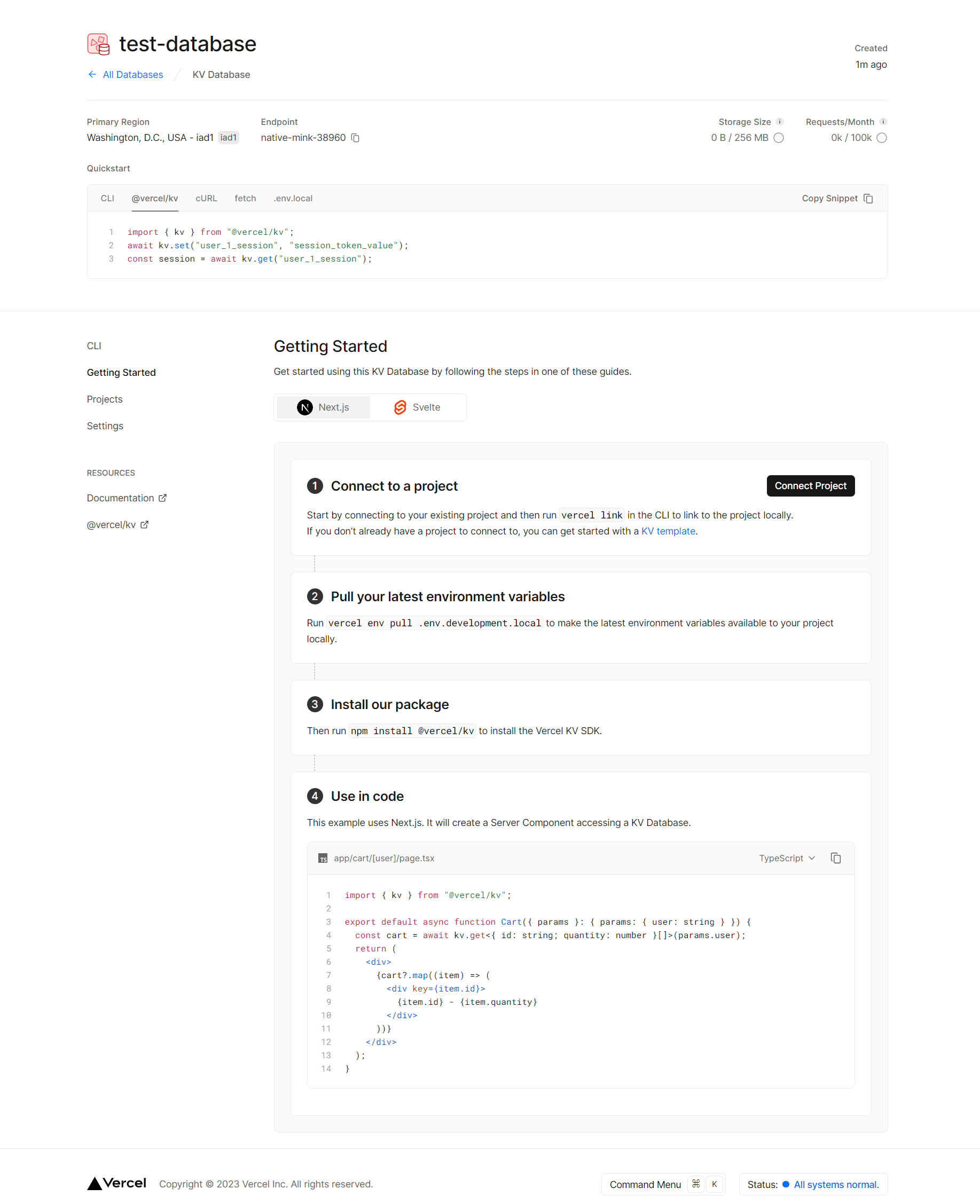Switch to the fetch quickstart tab

coord(245,199)
